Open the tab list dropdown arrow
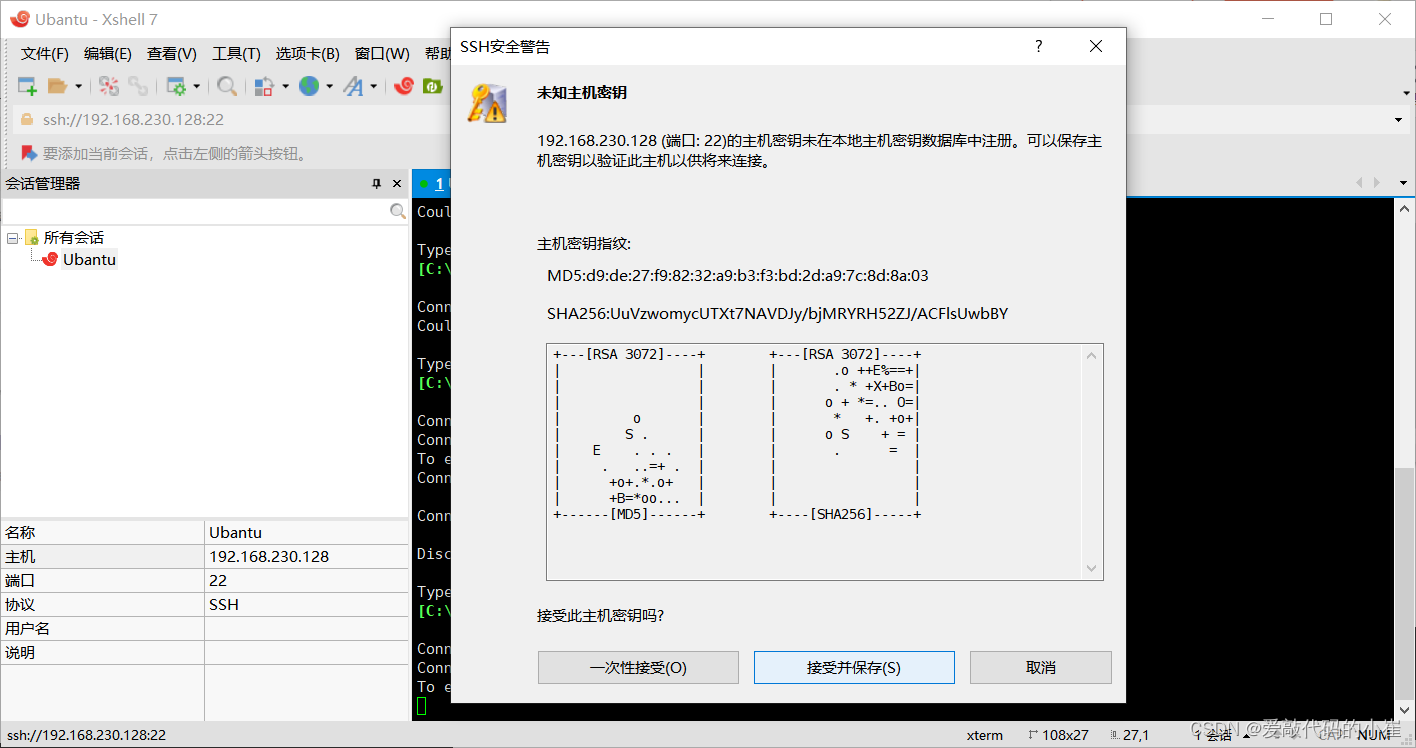Image resolution: width=1416 pixels, height=748 pixels. 1403,183
